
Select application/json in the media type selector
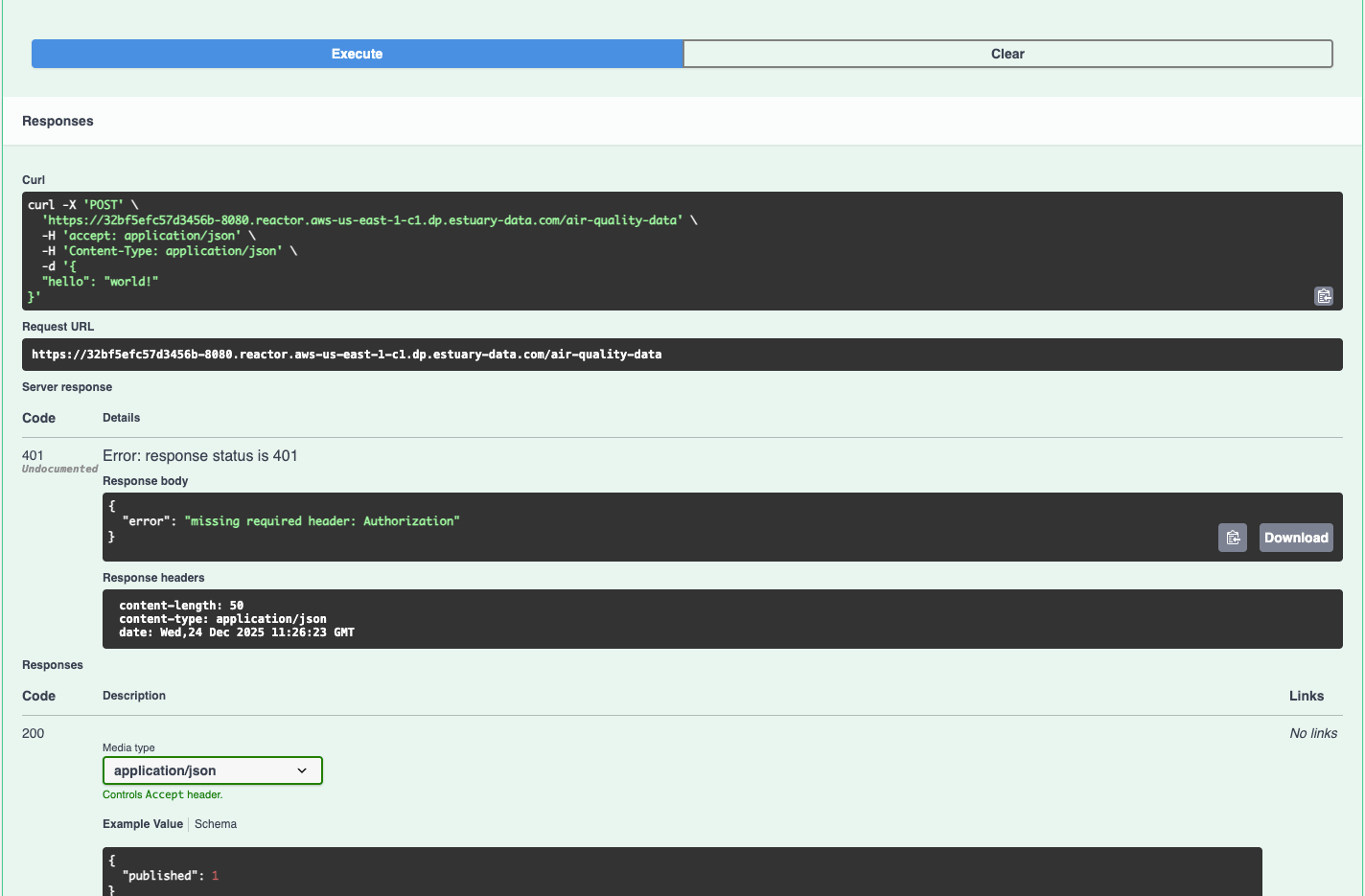212,770
